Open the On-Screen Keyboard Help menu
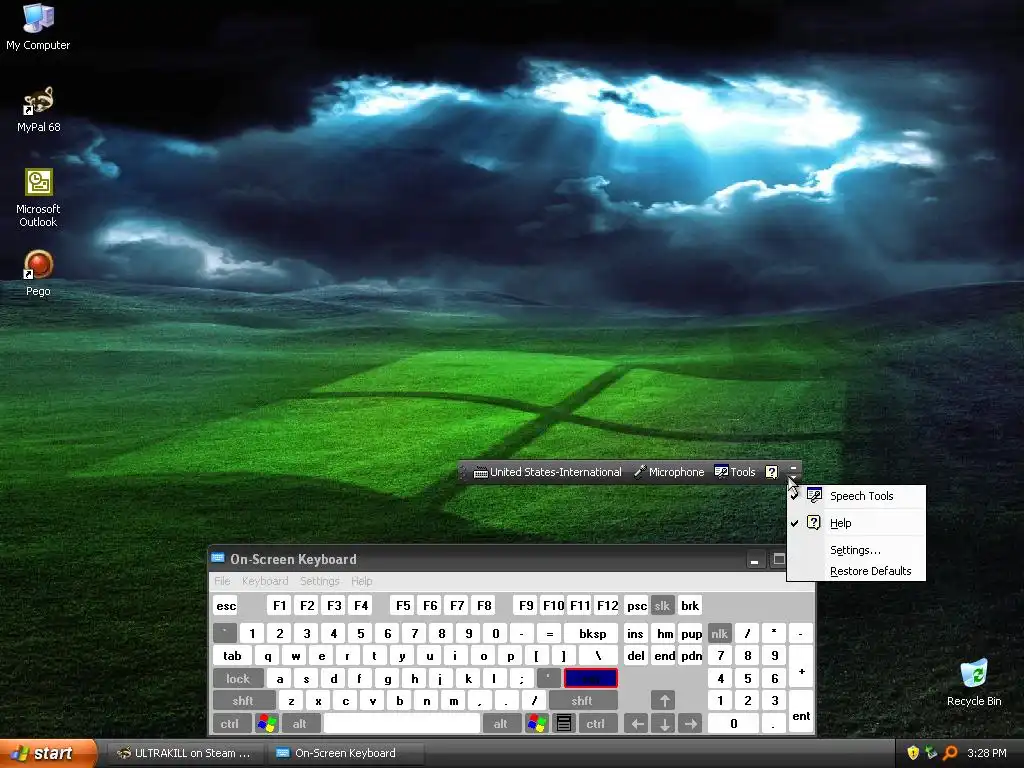The height and width of the screenshot is (768, 1024). click(x=361, y=581)
